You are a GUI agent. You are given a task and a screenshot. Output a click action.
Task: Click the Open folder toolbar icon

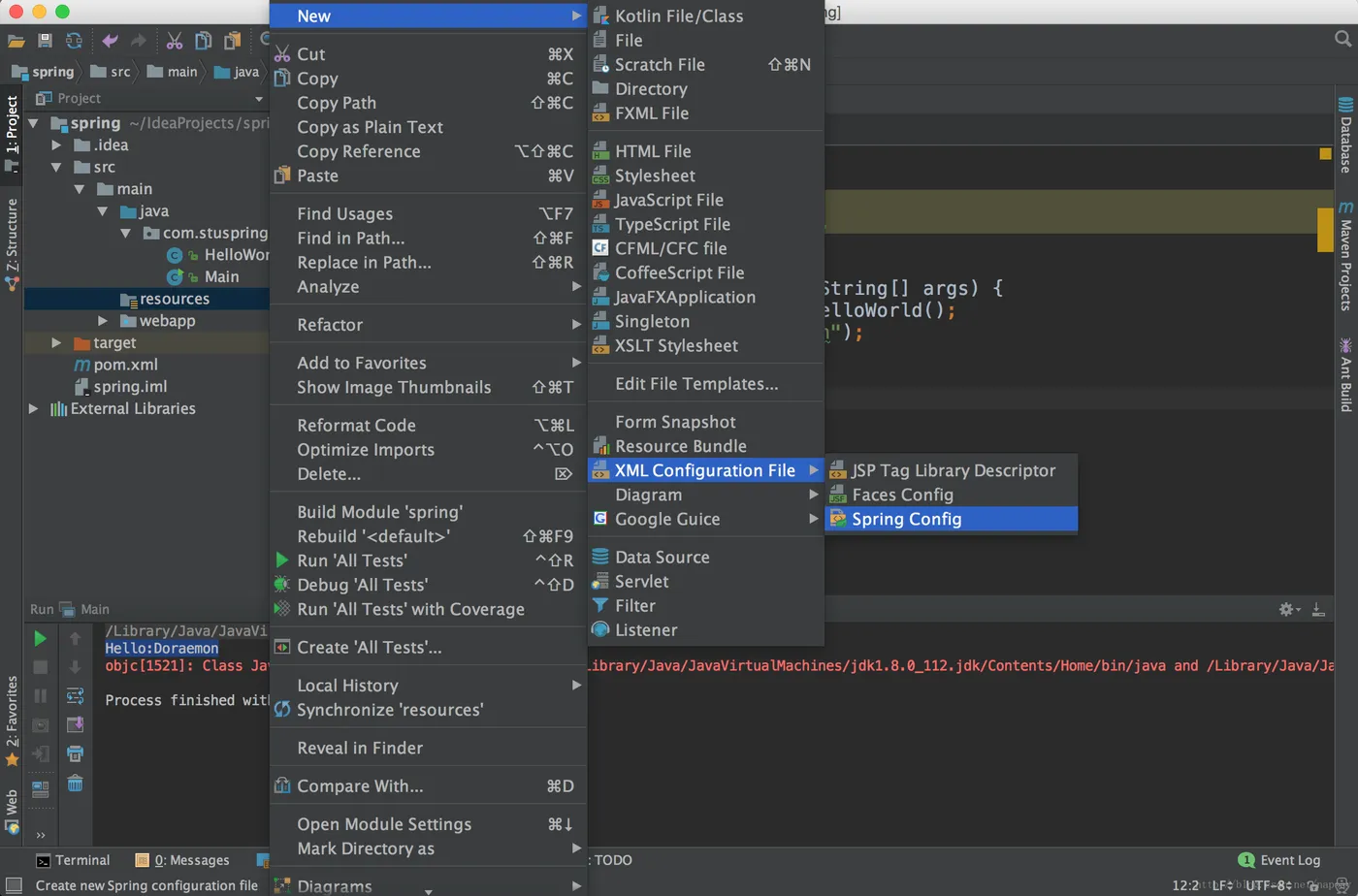tap(16, 41)
